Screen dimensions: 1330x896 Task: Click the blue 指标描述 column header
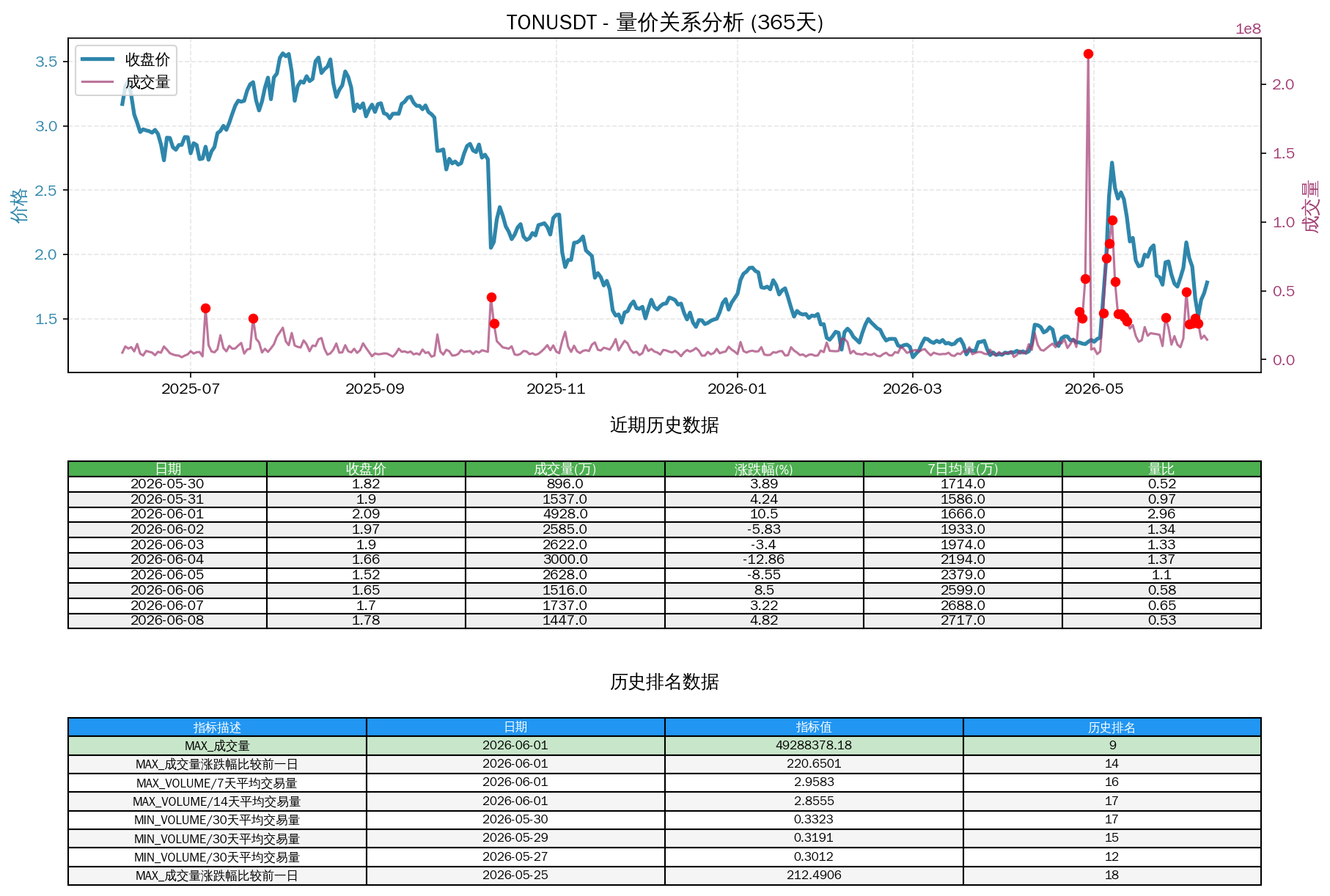217,727
